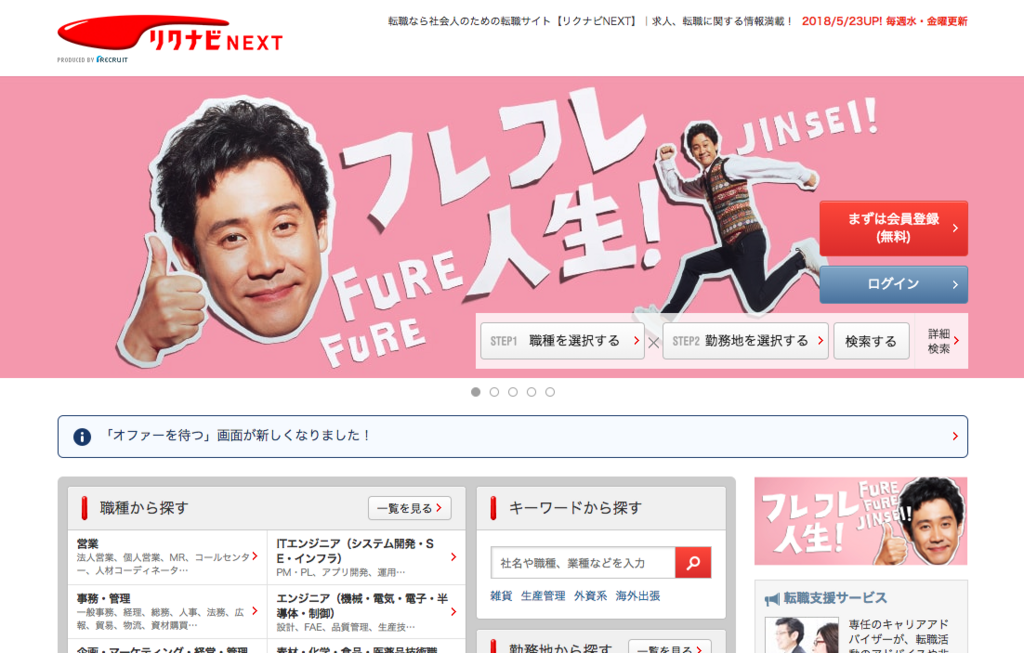Screen dimensions: 1024x653
Task: Open the ITエンジニア job category
Action: pos(366,557)
